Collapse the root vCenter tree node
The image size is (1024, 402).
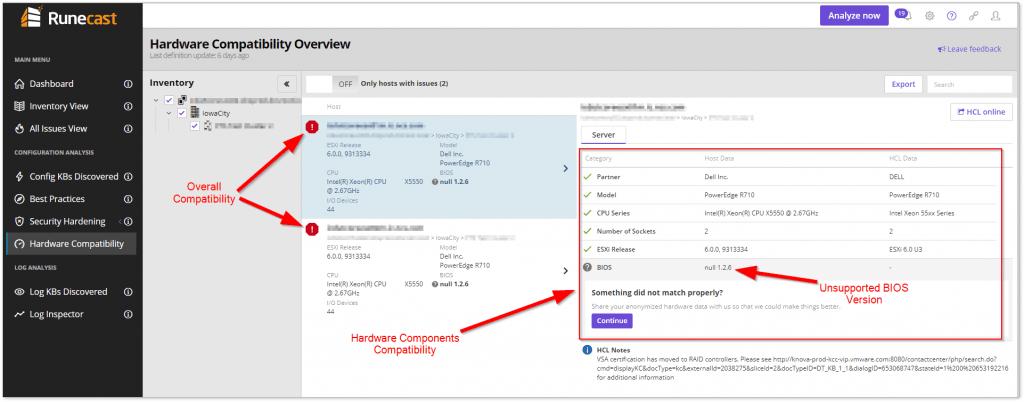coord(156,100)
